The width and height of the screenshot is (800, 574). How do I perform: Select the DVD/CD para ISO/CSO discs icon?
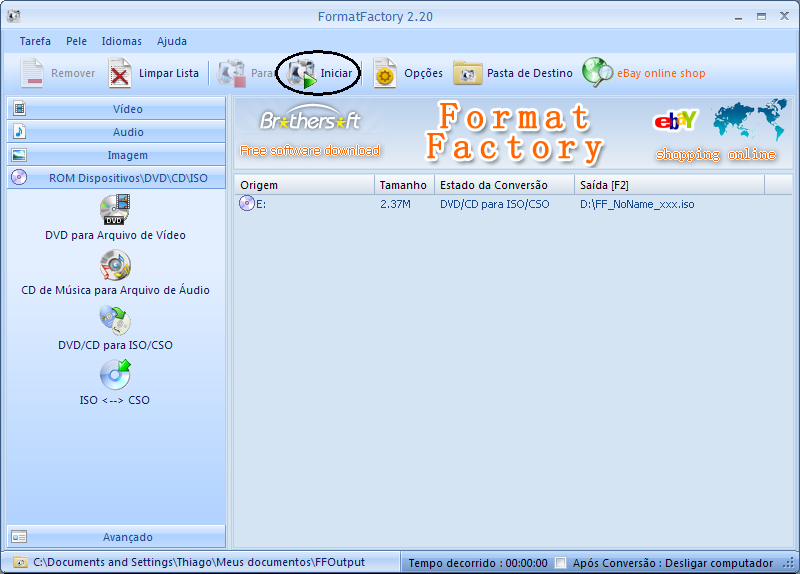pyautogui.click(x=115, y=320)
